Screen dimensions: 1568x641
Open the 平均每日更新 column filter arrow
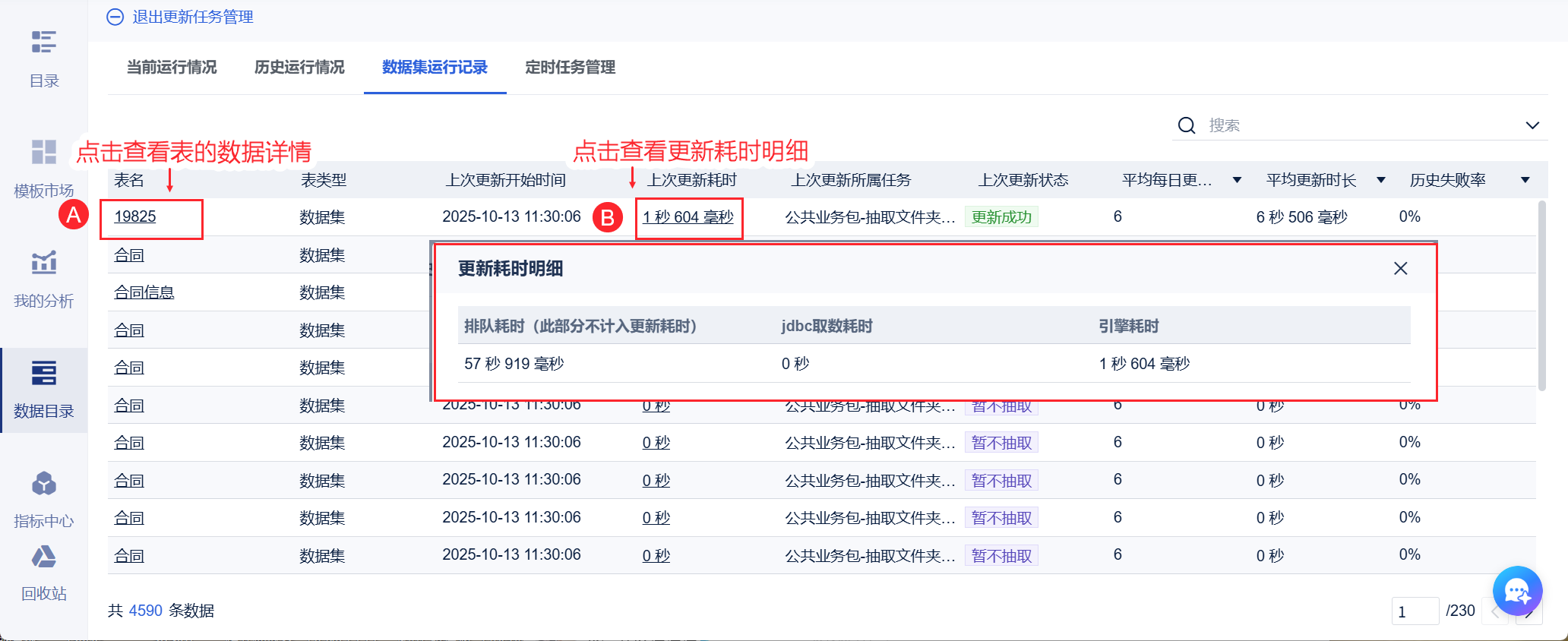click(1237, 180)
